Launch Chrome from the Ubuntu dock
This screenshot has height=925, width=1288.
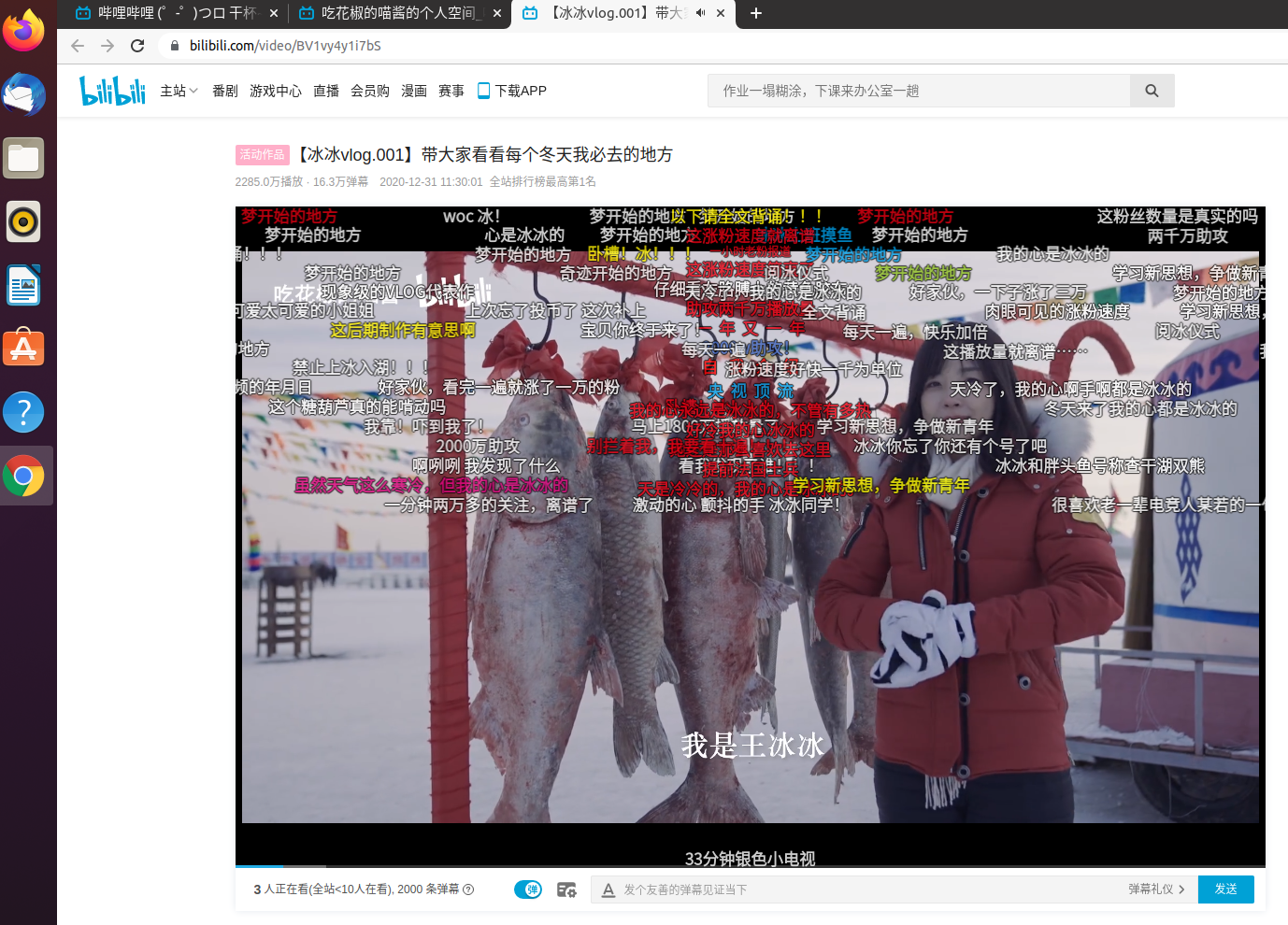(23, 476)
